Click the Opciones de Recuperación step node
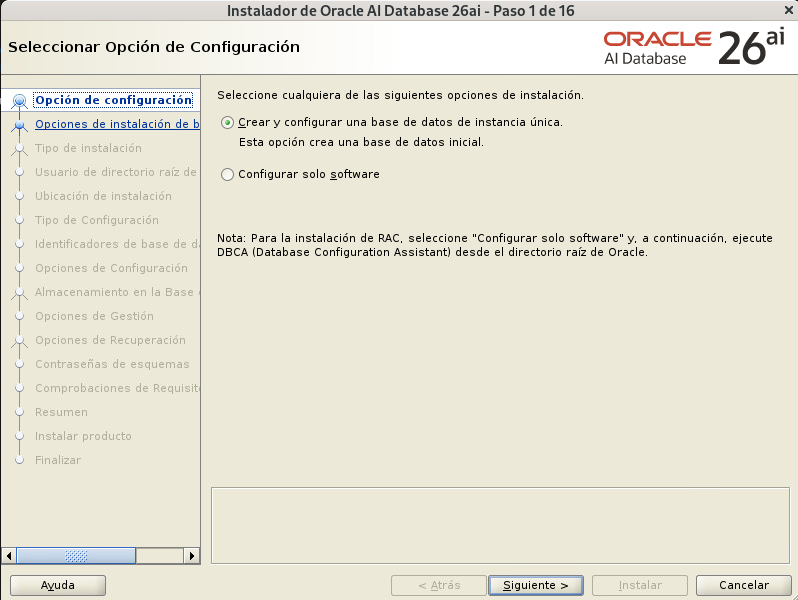The width and height of the screenshot is (798, 600). (x=19, y=341)
